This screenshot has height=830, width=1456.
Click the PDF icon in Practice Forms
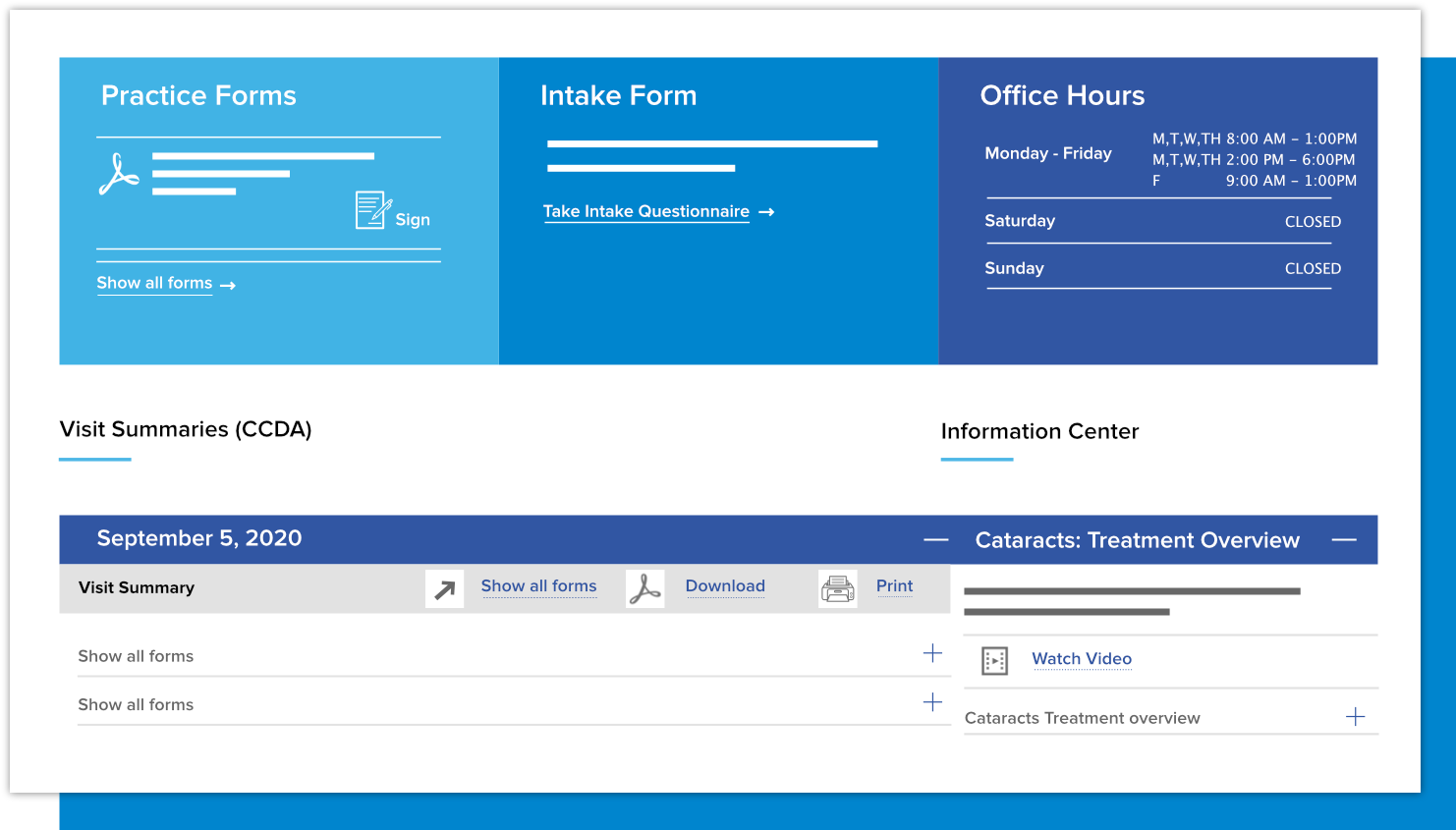pos(119,174)
